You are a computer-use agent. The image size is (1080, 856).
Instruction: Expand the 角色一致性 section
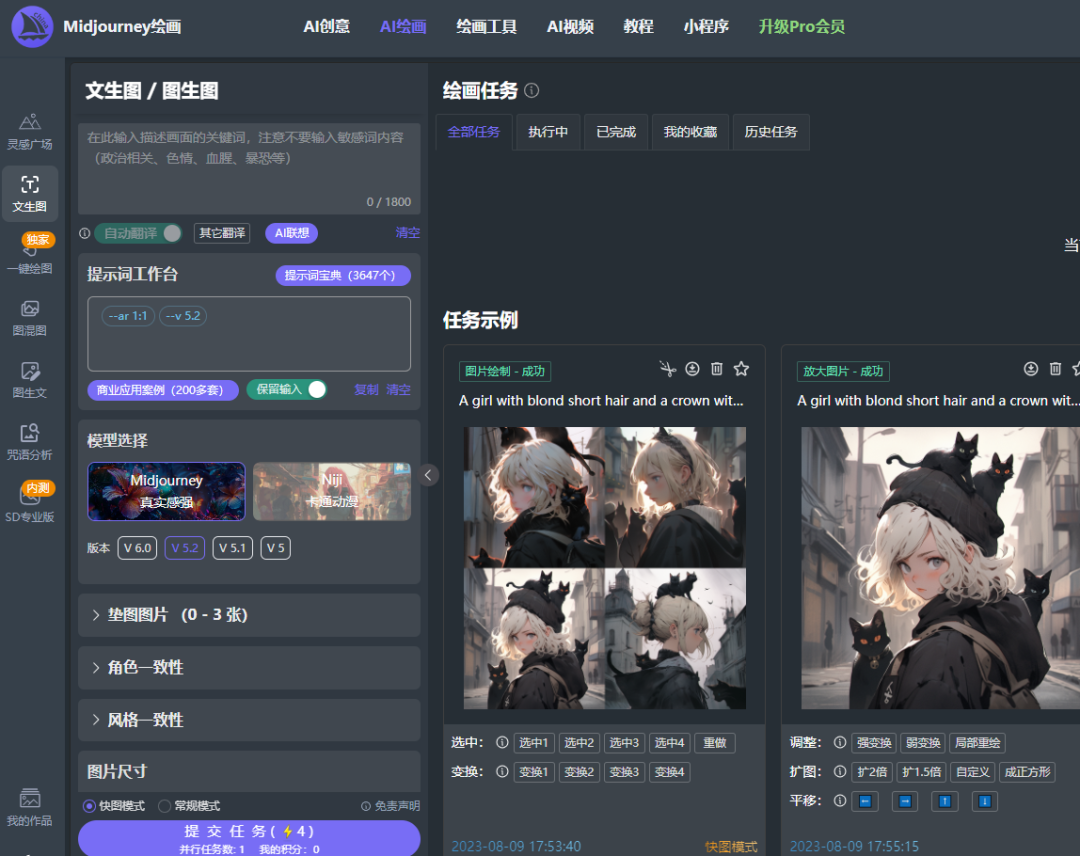tap(249, 667)
